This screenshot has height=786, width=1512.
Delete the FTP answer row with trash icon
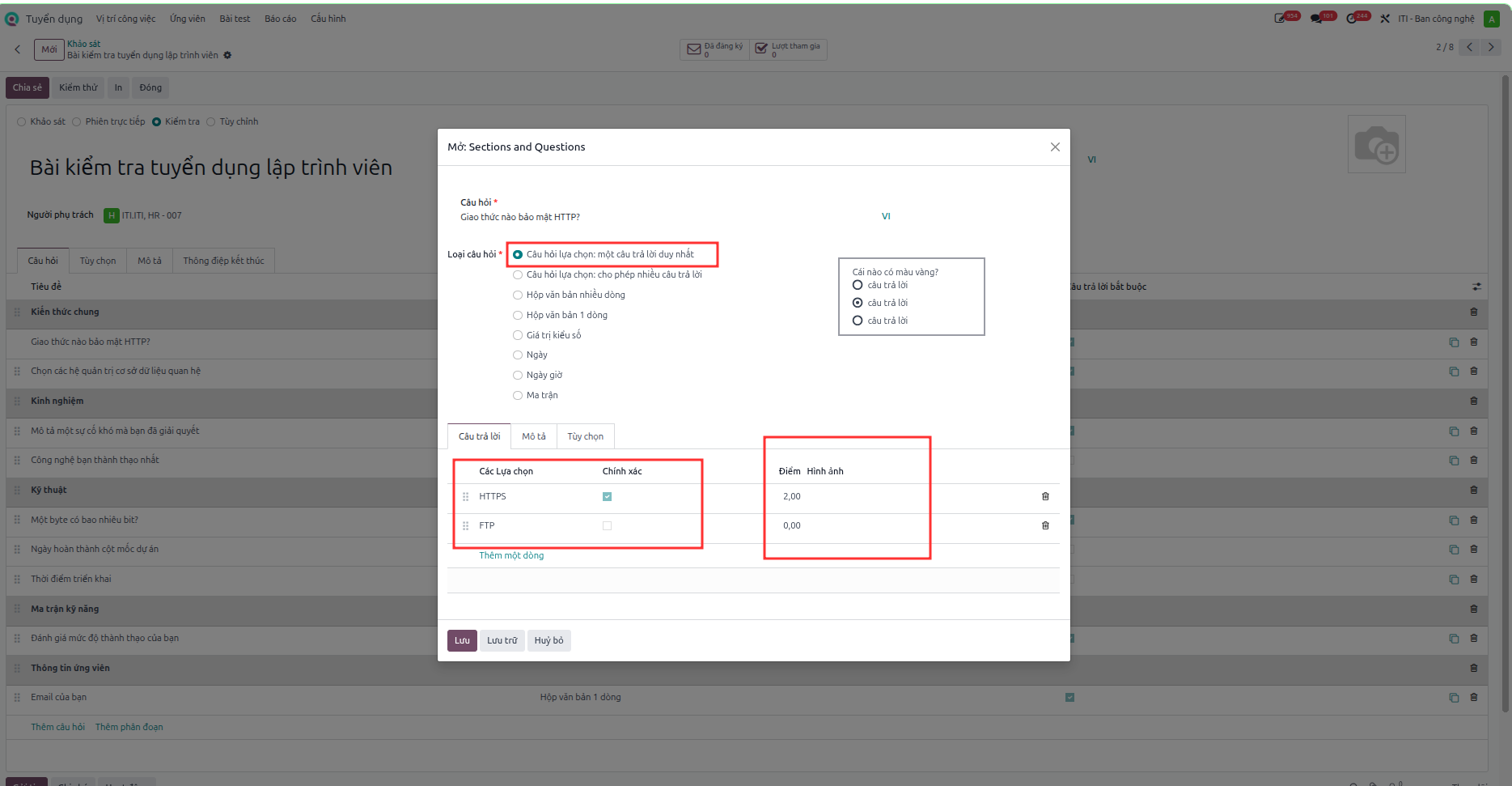pos(1045,525)
